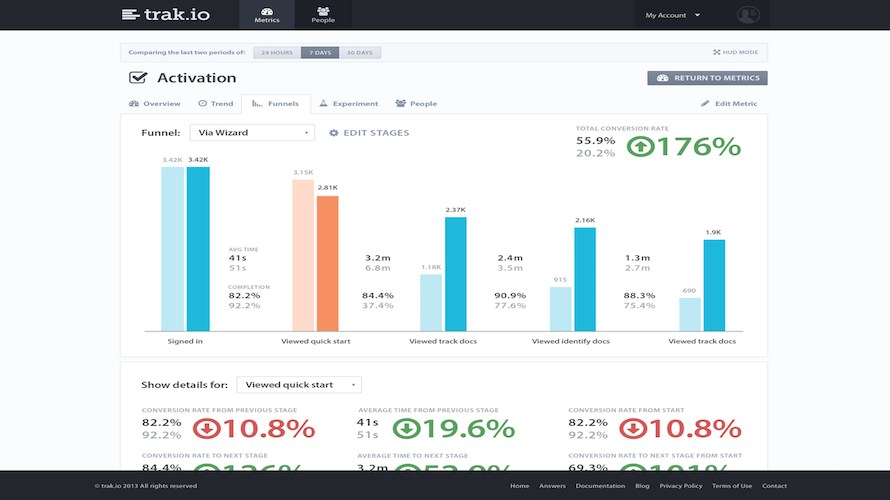Click green down arrow beside 19.6%

point(406,428)
